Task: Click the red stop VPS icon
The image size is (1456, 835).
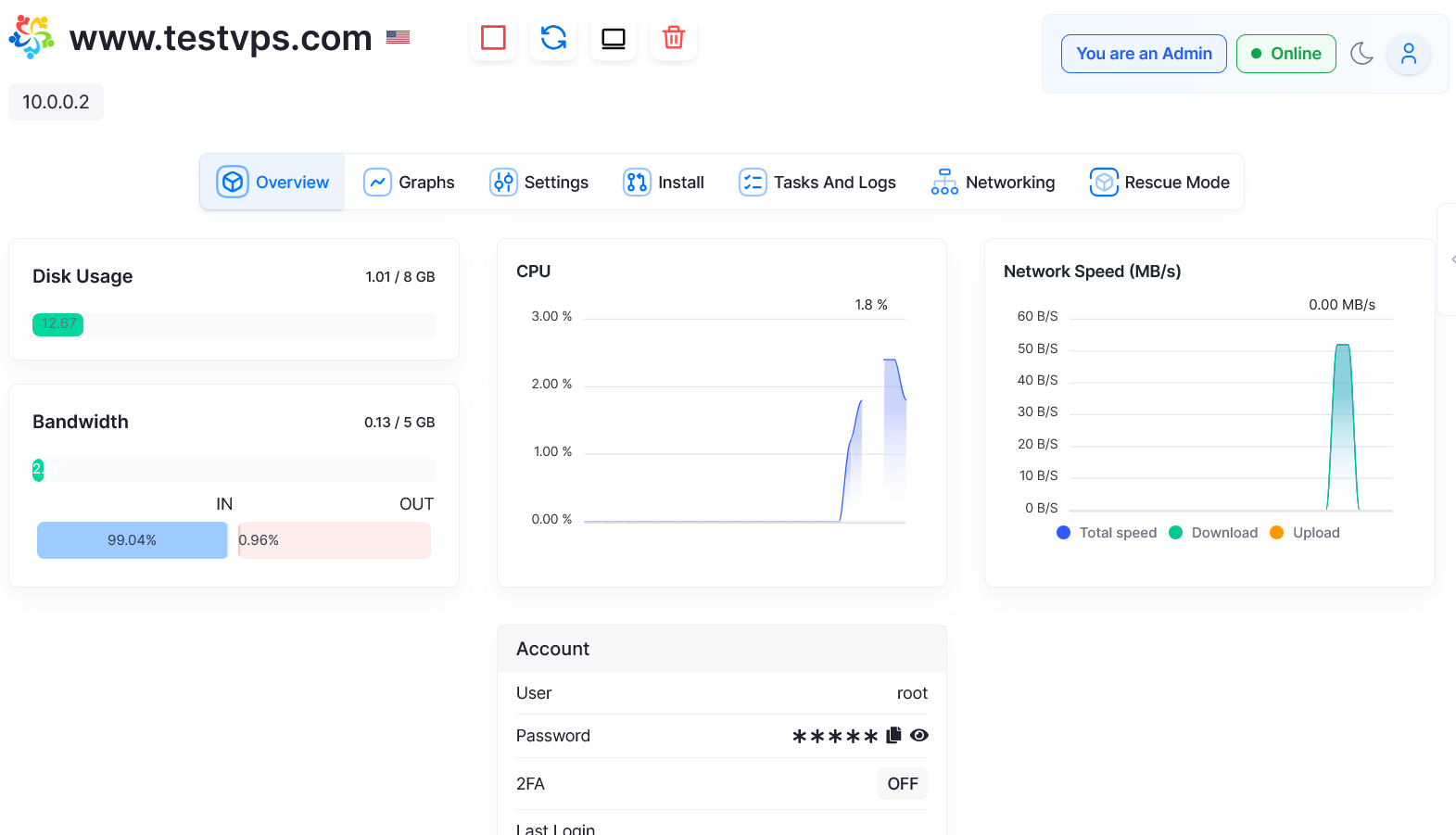Action: tap(493, 38)
